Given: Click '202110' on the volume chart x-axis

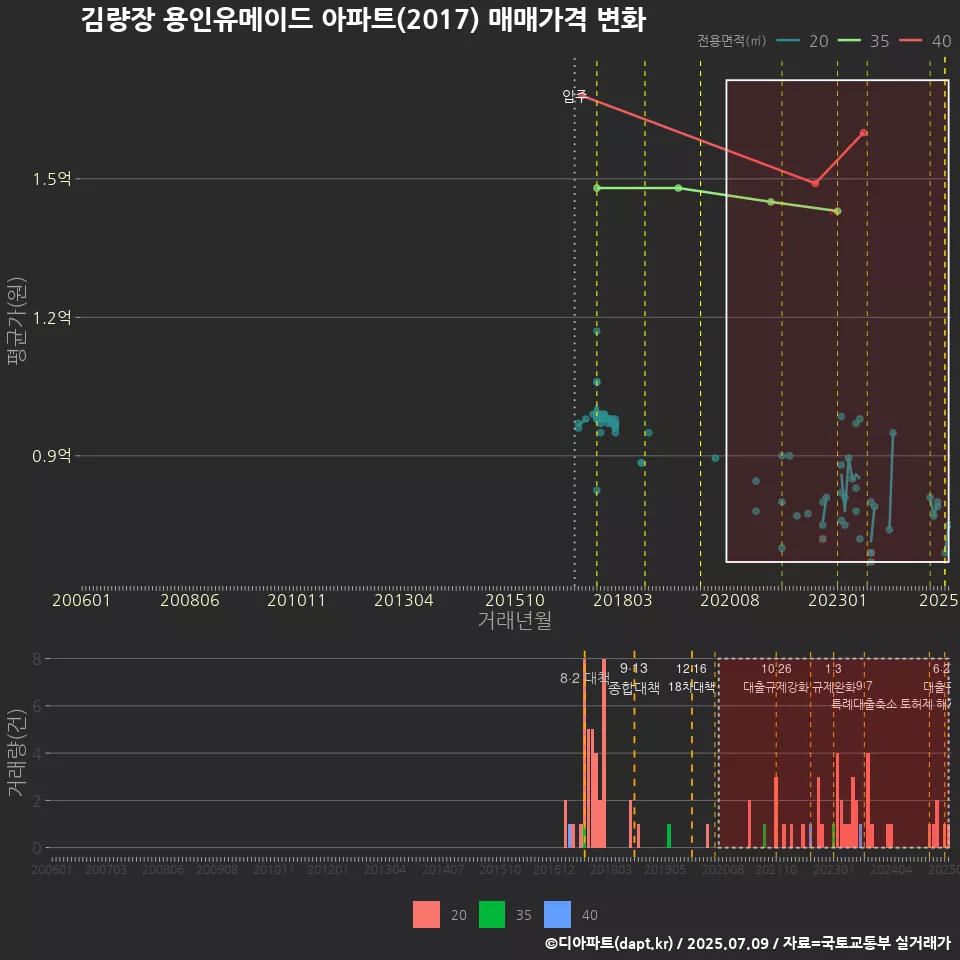Looking at the screenshot, I should pyautogui.click(x=776, y=869).
